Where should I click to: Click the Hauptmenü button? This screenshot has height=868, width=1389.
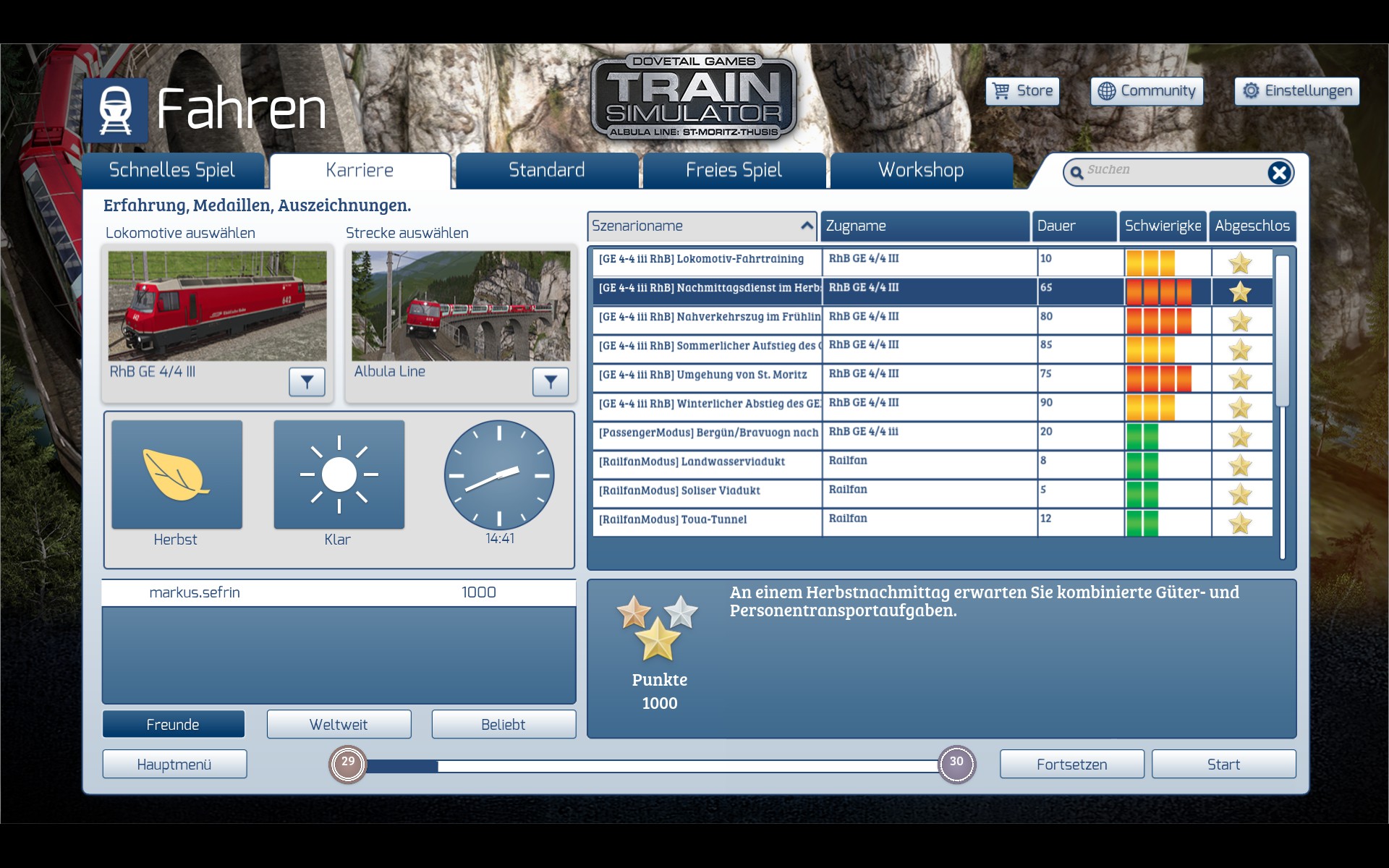pos(174,765)
